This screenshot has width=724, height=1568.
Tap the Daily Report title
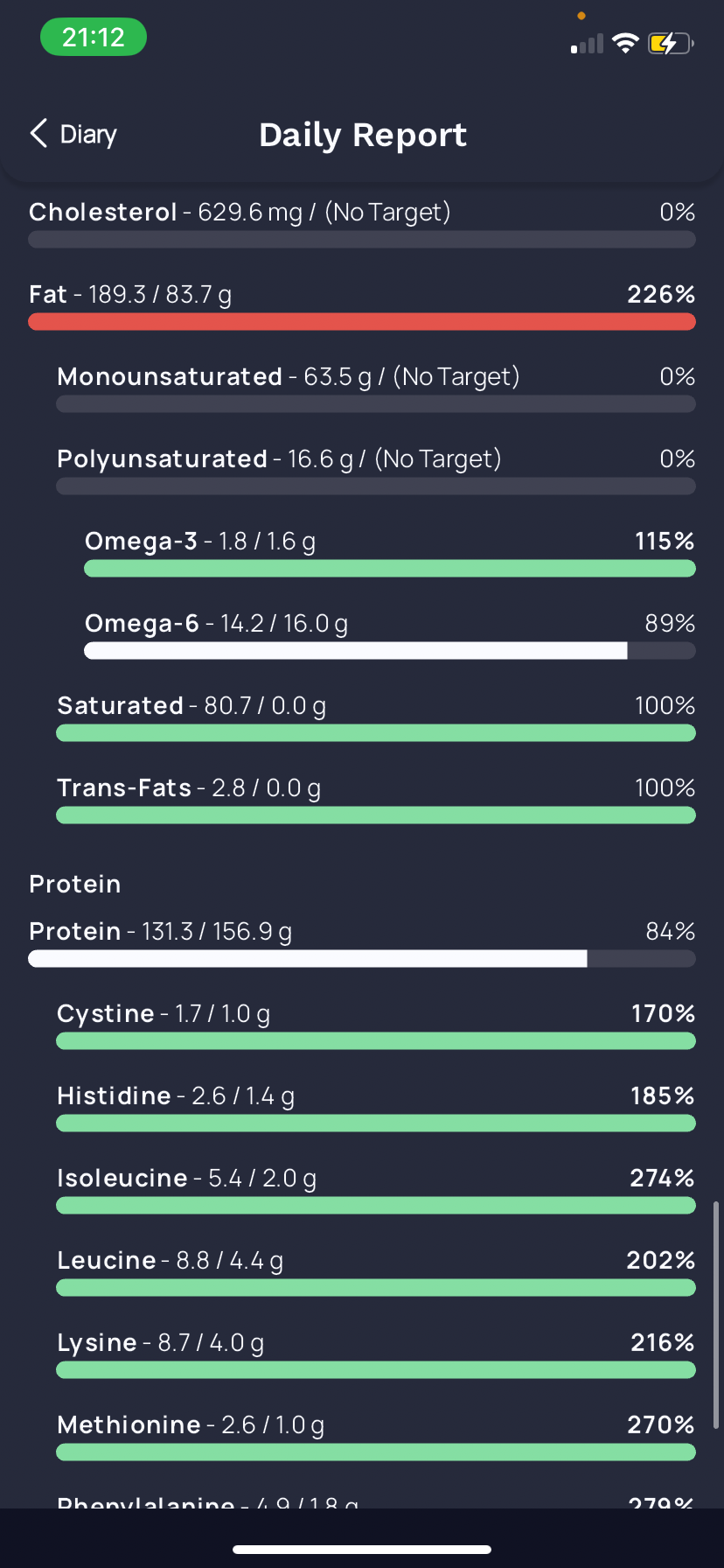pyautogui.click(x=362, y=135)
